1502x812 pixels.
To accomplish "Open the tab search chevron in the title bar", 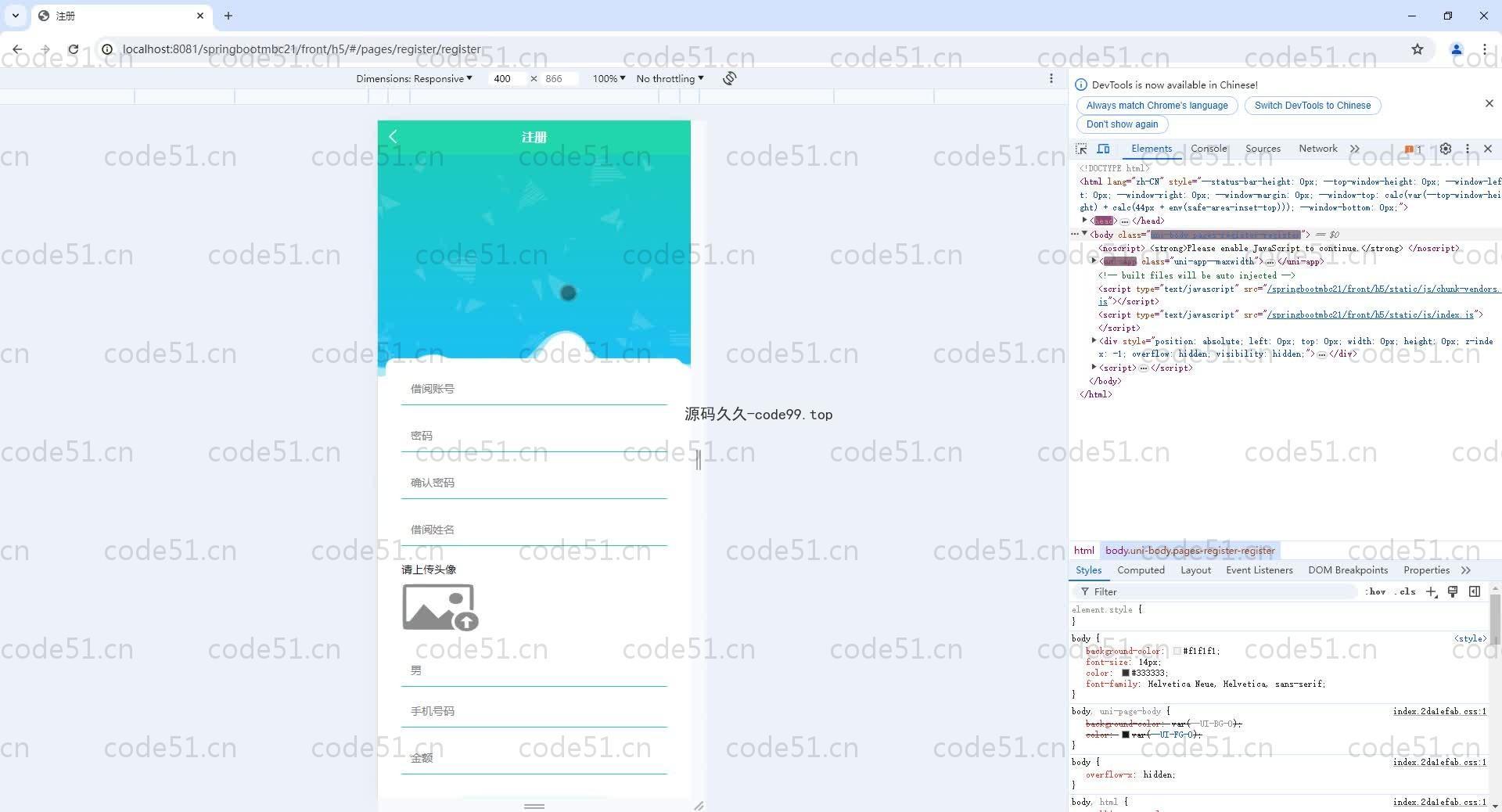I will coord(16,16).
